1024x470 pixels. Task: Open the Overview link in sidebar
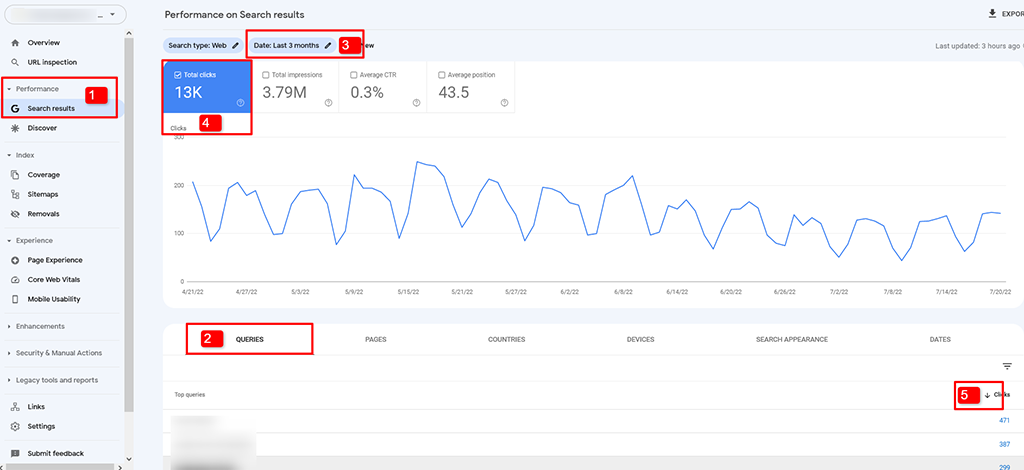click(44, 43)
